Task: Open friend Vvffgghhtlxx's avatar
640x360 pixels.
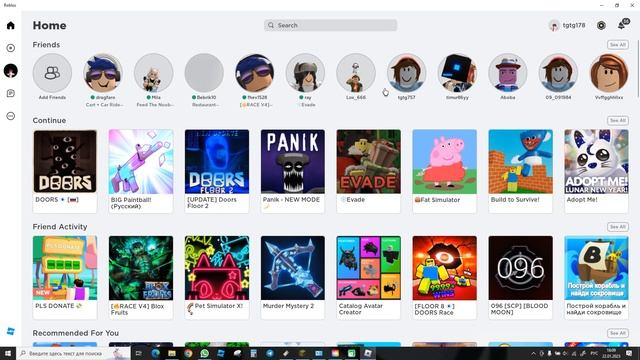Action: tap(609, 73)
